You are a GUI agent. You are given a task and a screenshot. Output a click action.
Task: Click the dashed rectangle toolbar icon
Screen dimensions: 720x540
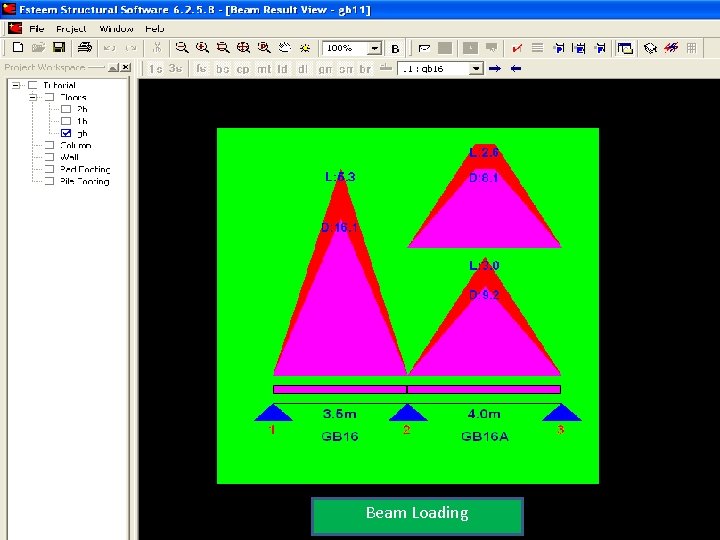click(424, 48)
